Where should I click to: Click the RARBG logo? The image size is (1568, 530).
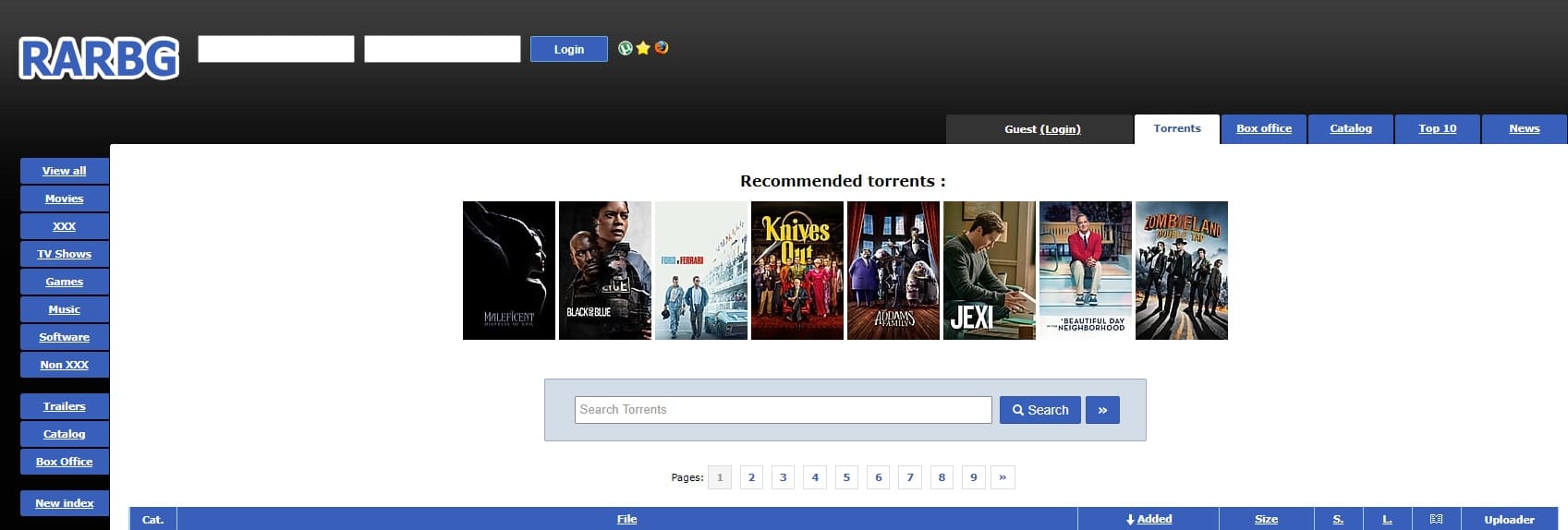click(99, 58)
